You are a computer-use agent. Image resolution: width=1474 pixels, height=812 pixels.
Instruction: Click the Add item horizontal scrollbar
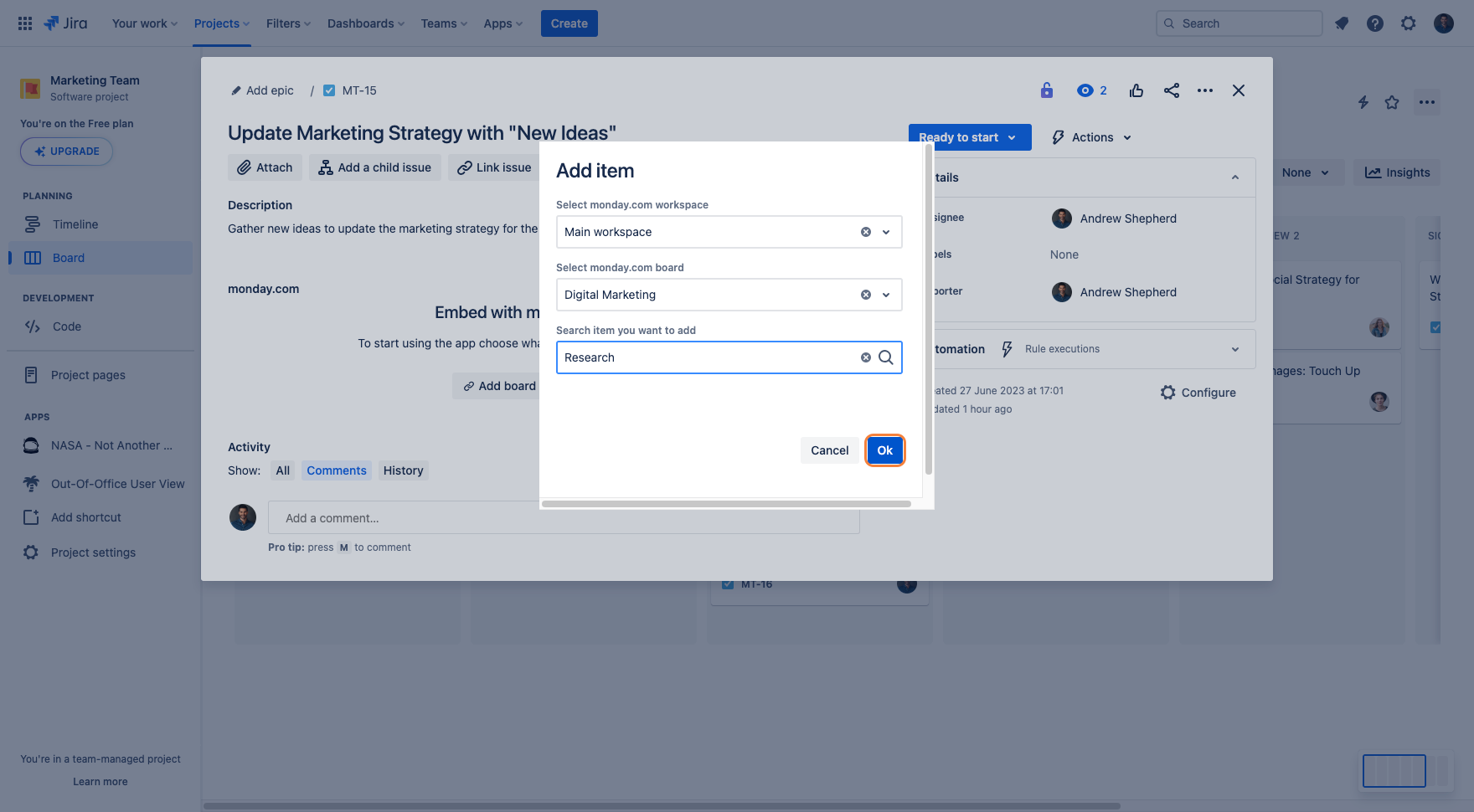[726, 504]
